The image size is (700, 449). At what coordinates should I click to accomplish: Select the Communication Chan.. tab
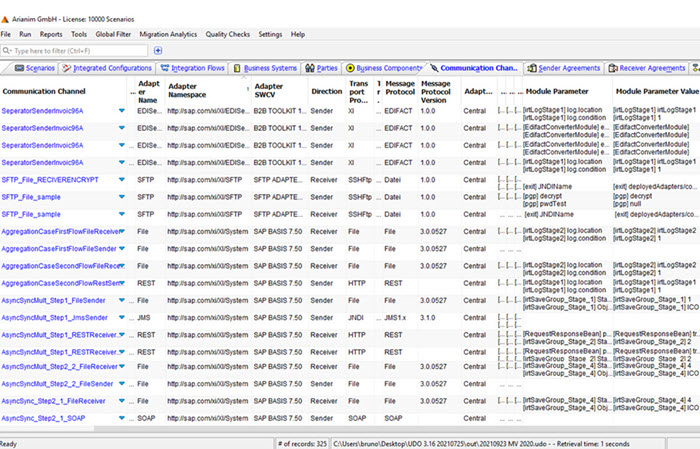pos(474,68)
